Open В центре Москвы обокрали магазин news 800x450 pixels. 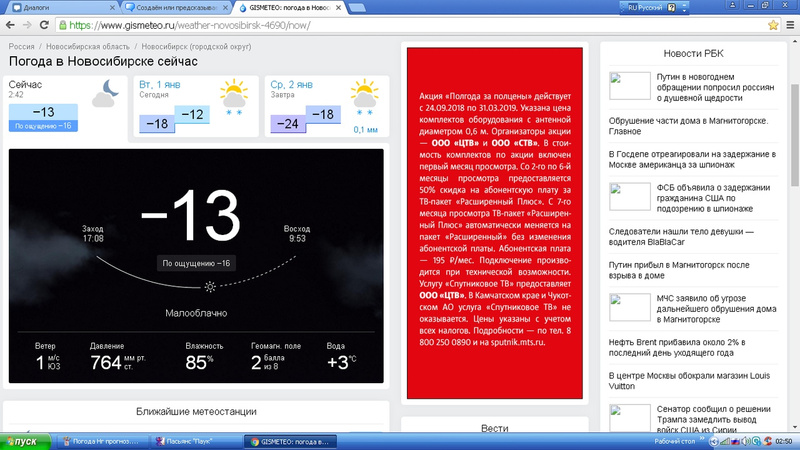[689, 381]
